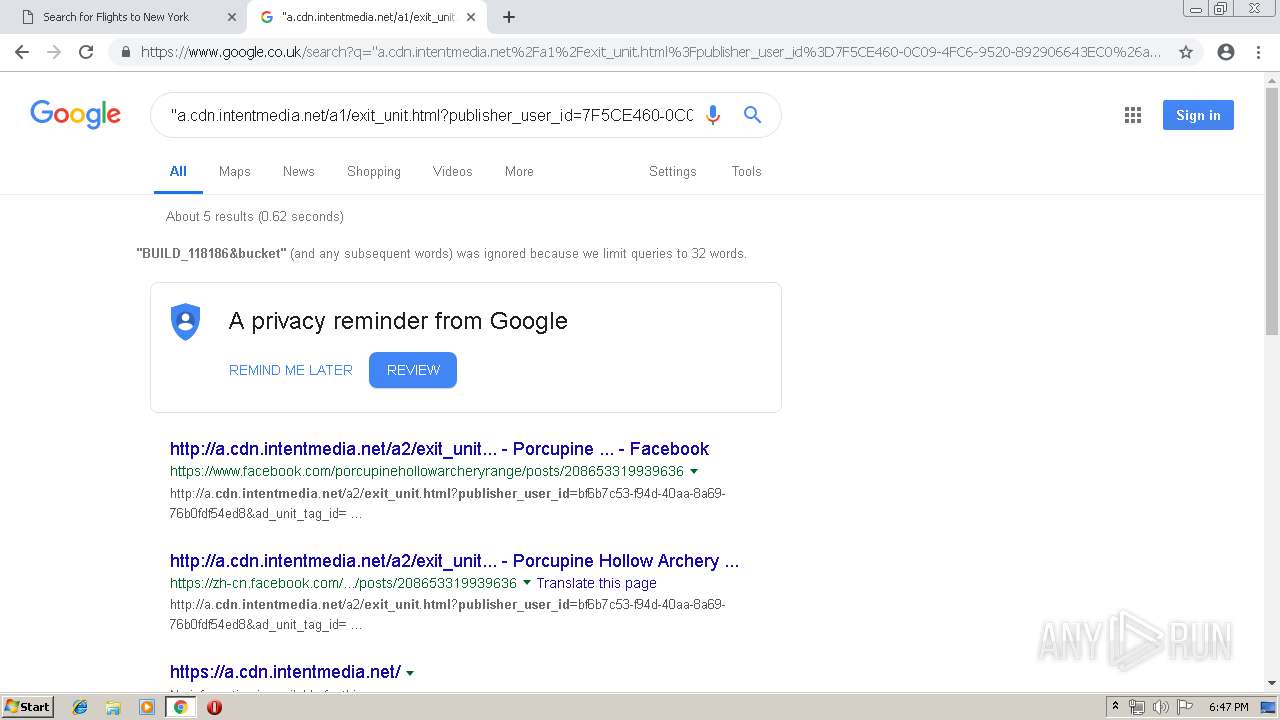Click the volume speaker tray icon
This screenshot has height=720, width=1280.
(x=1161, y=707)
